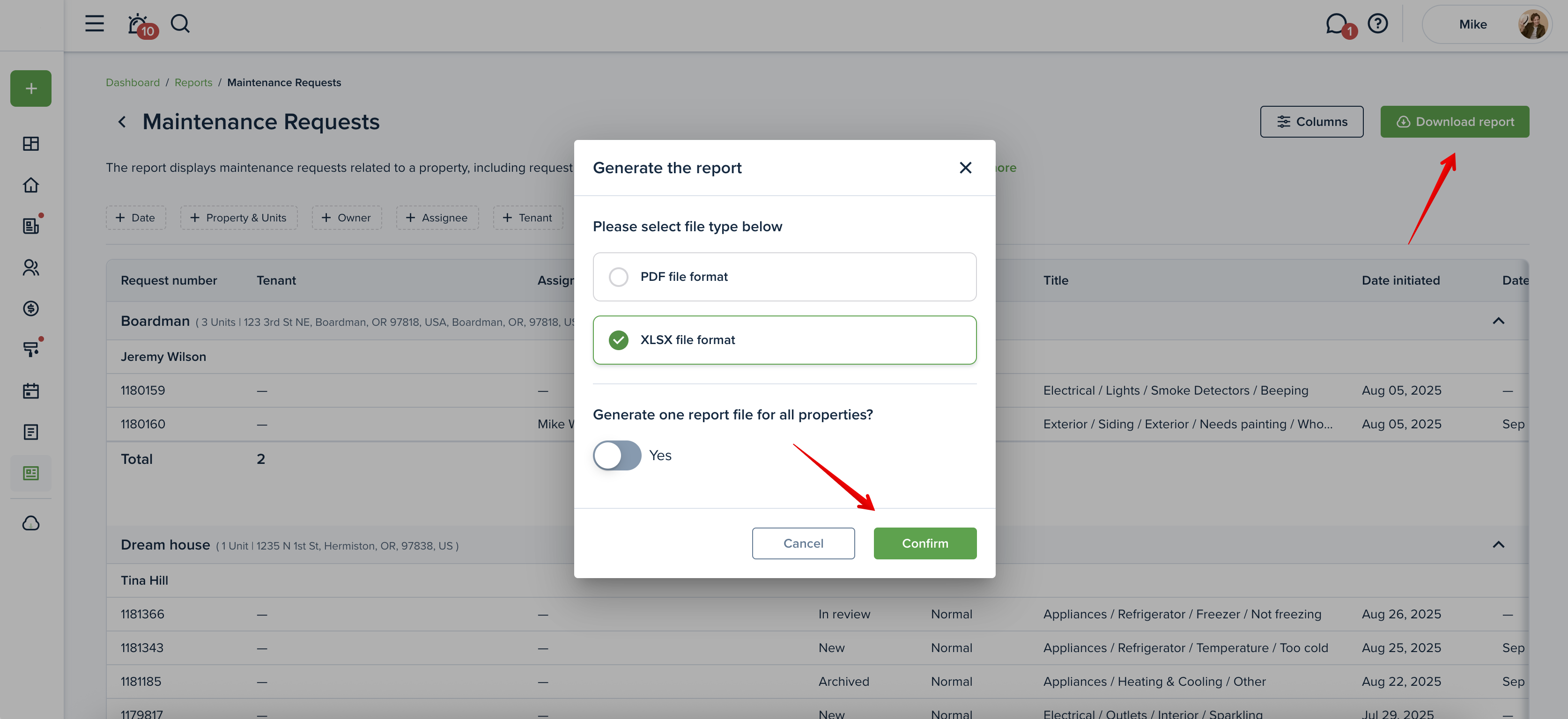Image resolution: width=1568 pixels, height=719 pixels.
Task: Add the Tenant filter
Action: (528, 218)
